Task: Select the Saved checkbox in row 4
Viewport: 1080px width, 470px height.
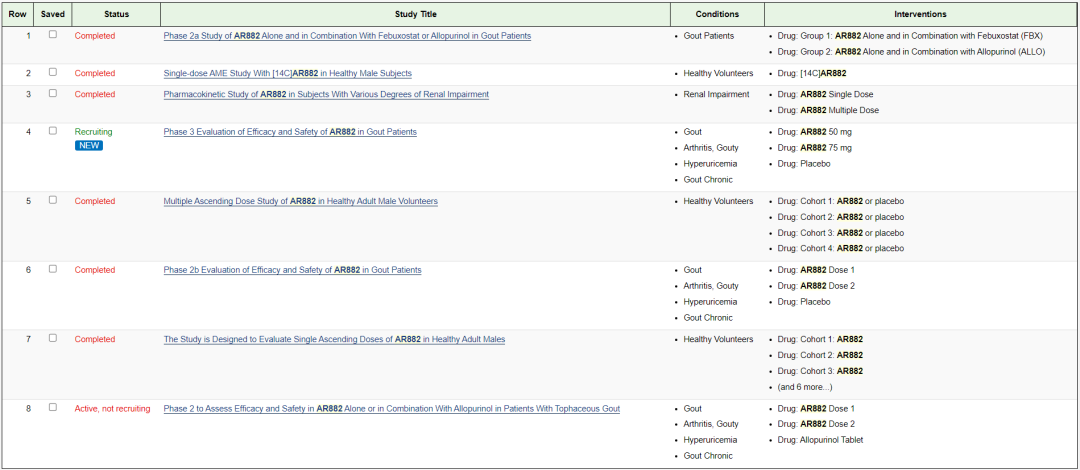Action: [53, 131]
